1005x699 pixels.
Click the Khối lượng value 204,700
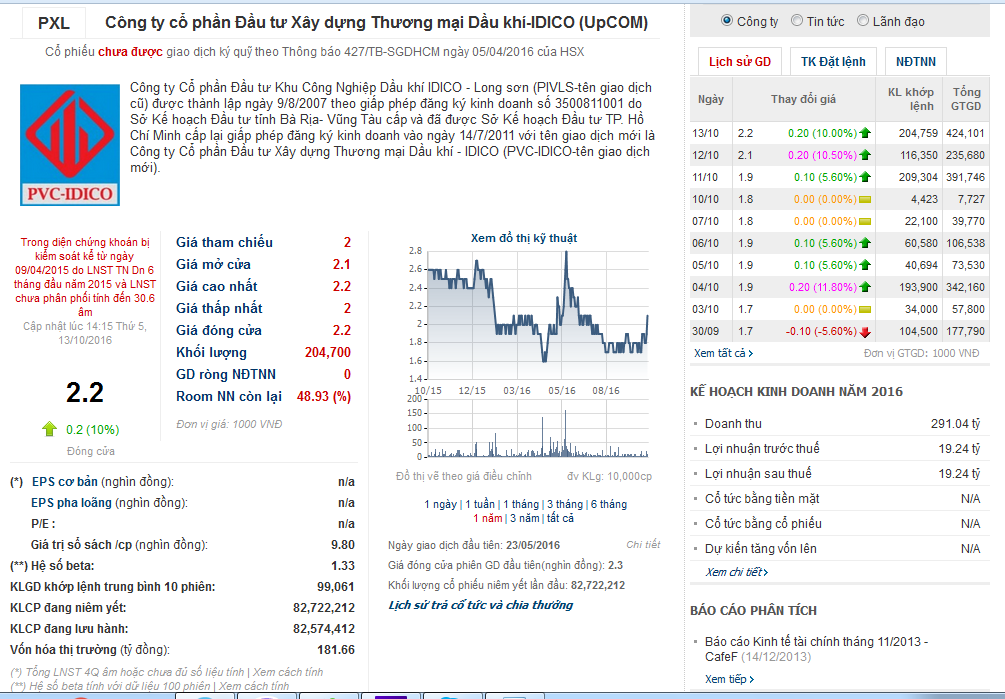point(328,352)
